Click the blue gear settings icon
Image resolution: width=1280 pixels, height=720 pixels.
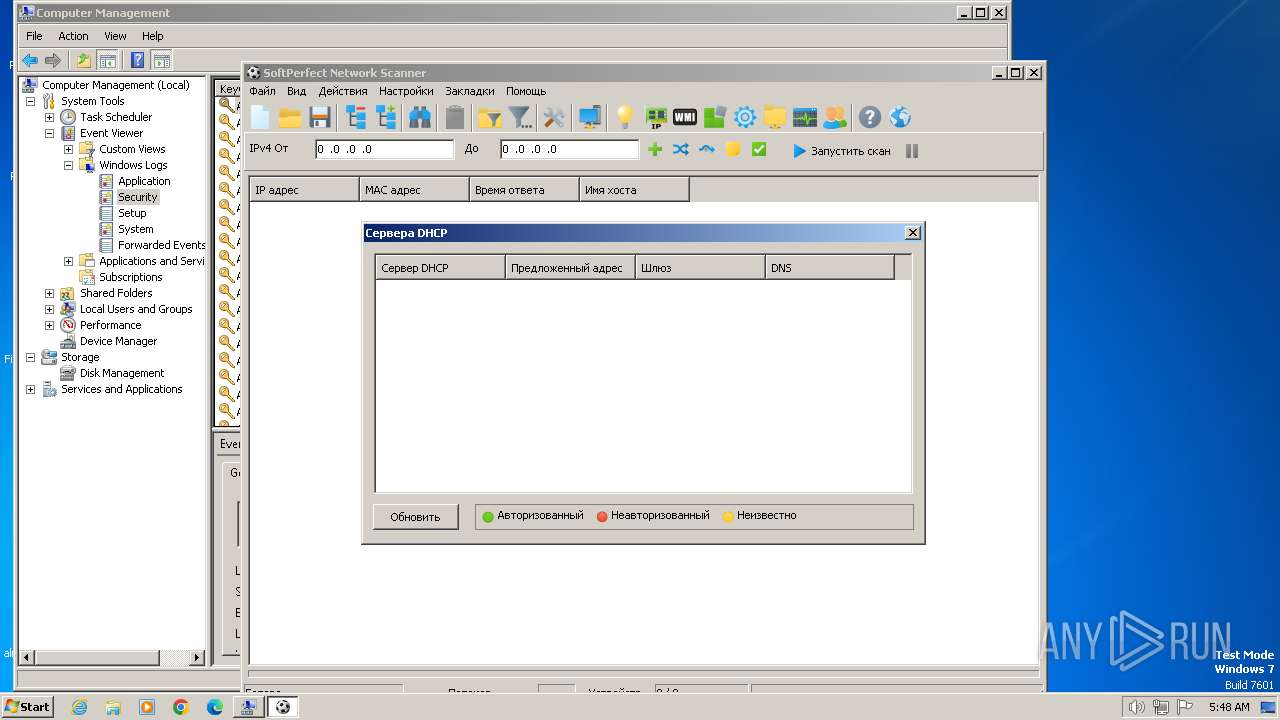coord(745,117)
